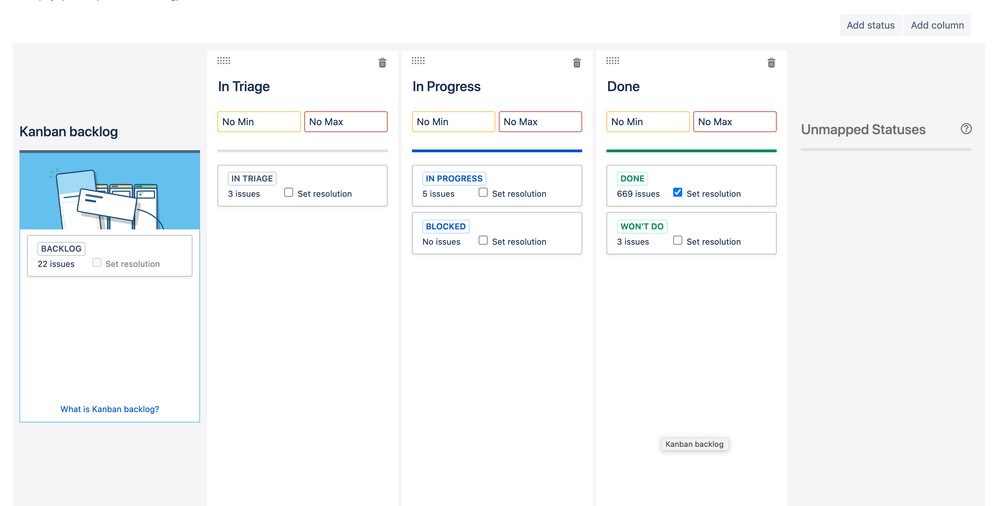Edit the In Triage No Min field
999x506 pixels.
pyautogui.click(x=259, y=122)
